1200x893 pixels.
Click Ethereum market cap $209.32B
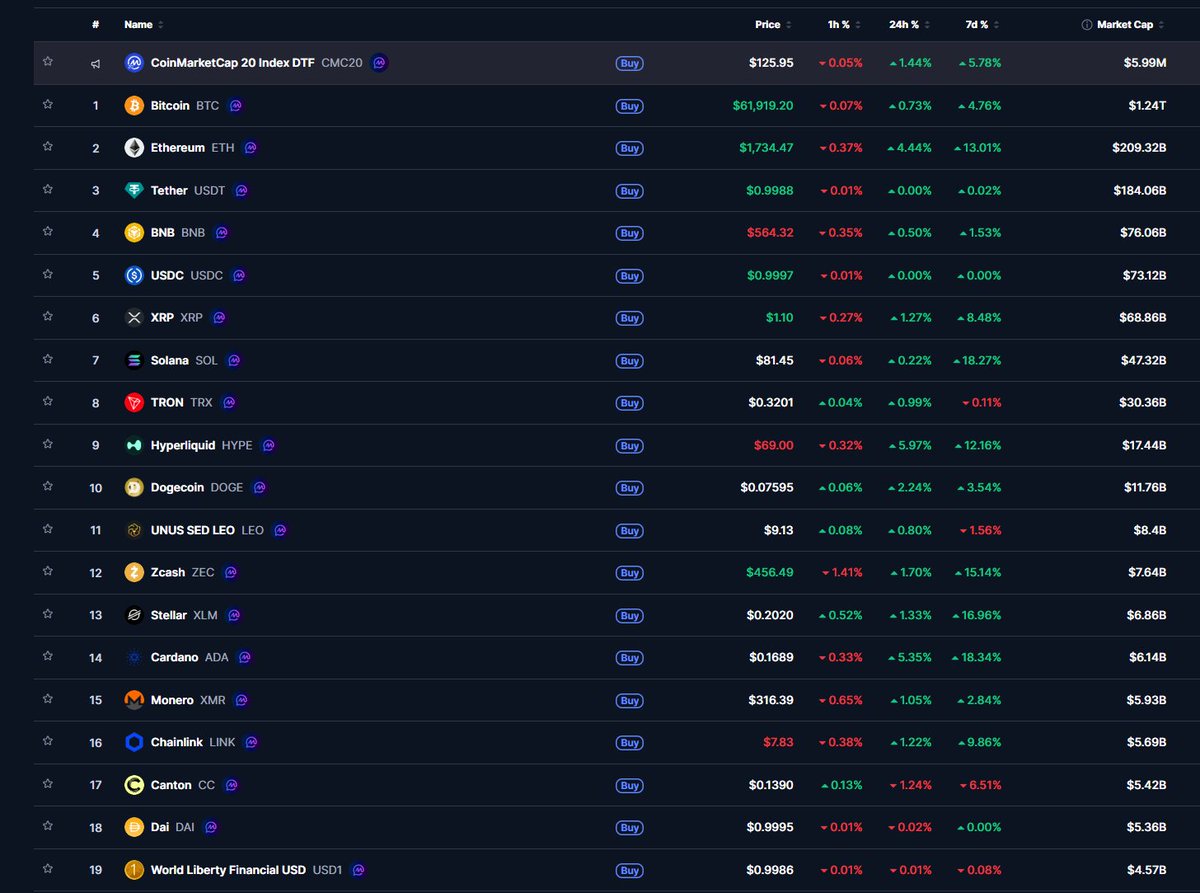(1139, 148)
